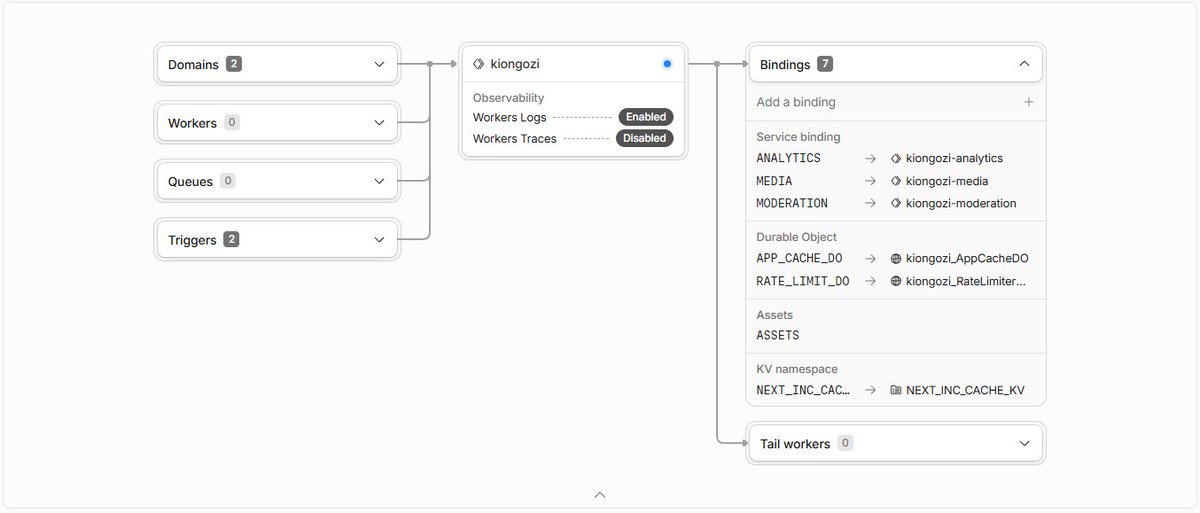Click the plus icon to add binding
Screen dimensions: 1200x513
[x=1028, y=102]
